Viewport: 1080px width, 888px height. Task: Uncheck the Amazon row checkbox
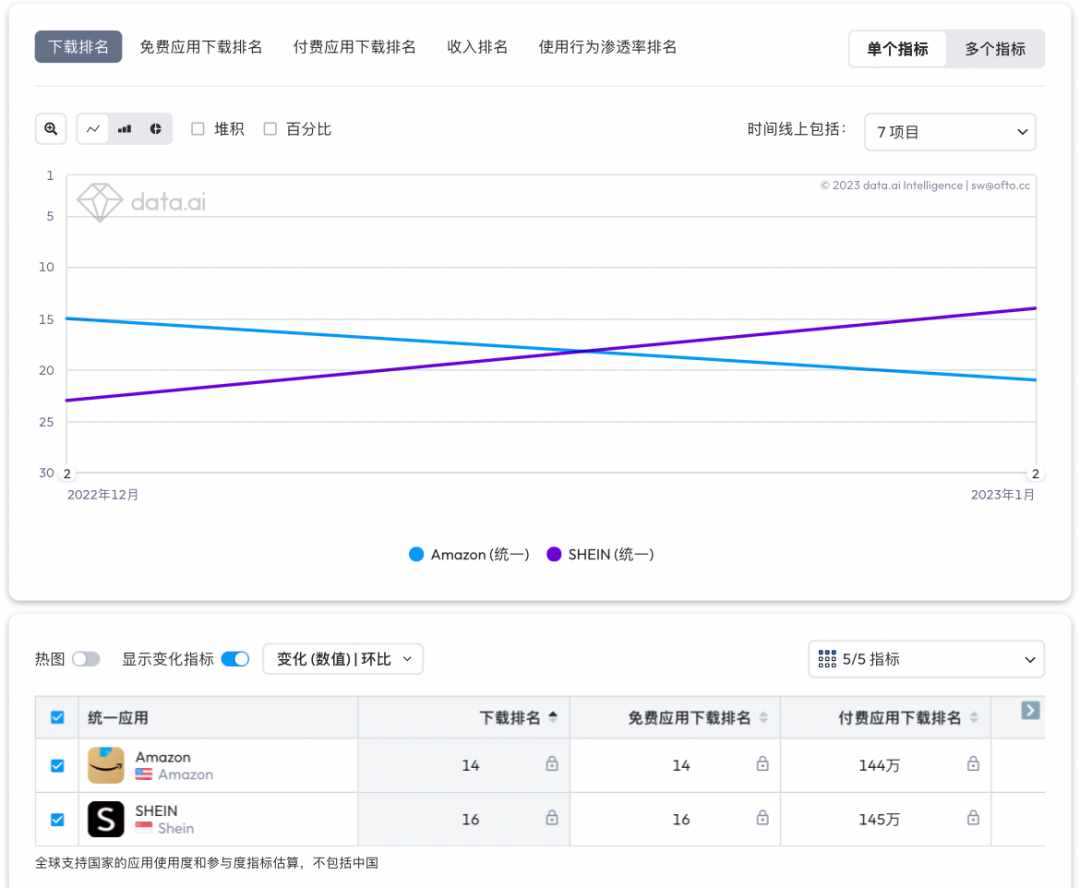tap(58, 765)
